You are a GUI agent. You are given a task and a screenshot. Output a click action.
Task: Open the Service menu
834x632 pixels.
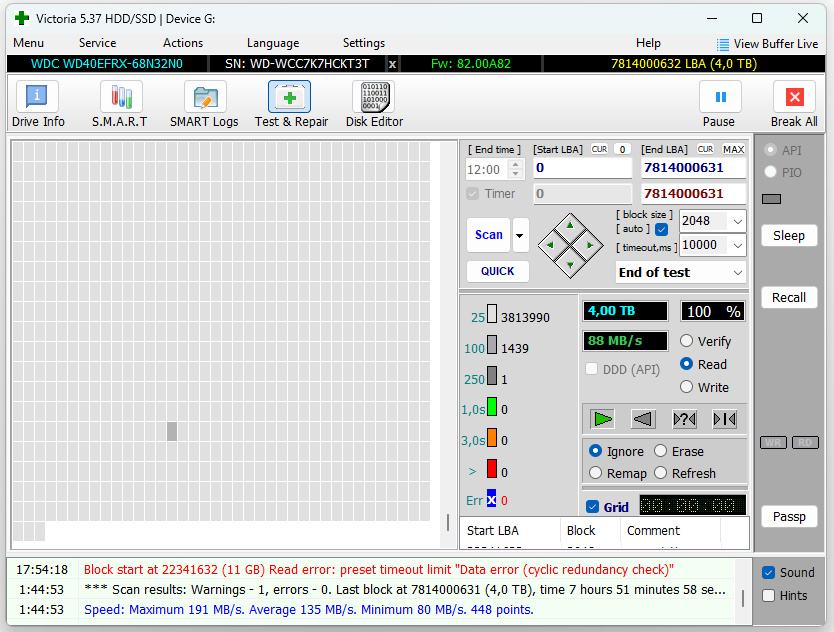[x=97, y=43]
